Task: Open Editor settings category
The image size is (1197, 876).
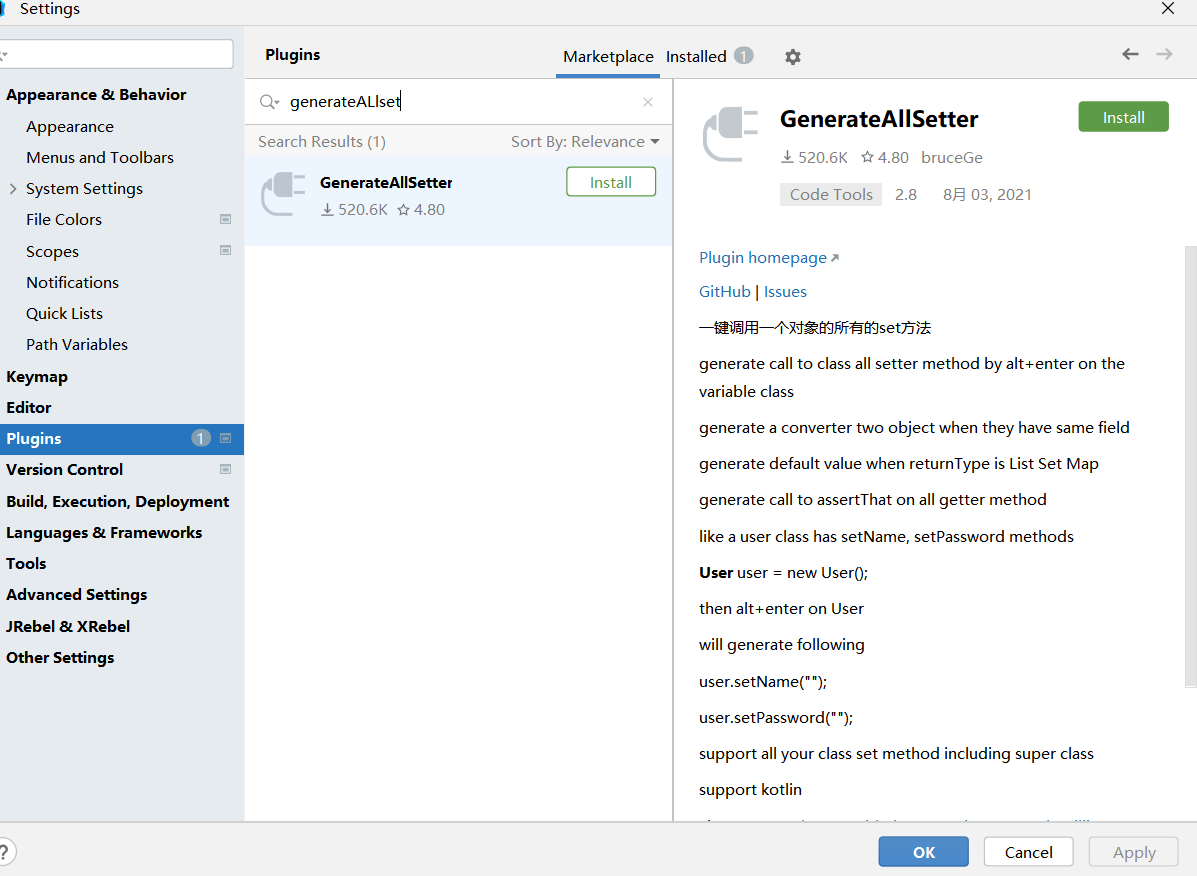Action: tap(28, 407)
